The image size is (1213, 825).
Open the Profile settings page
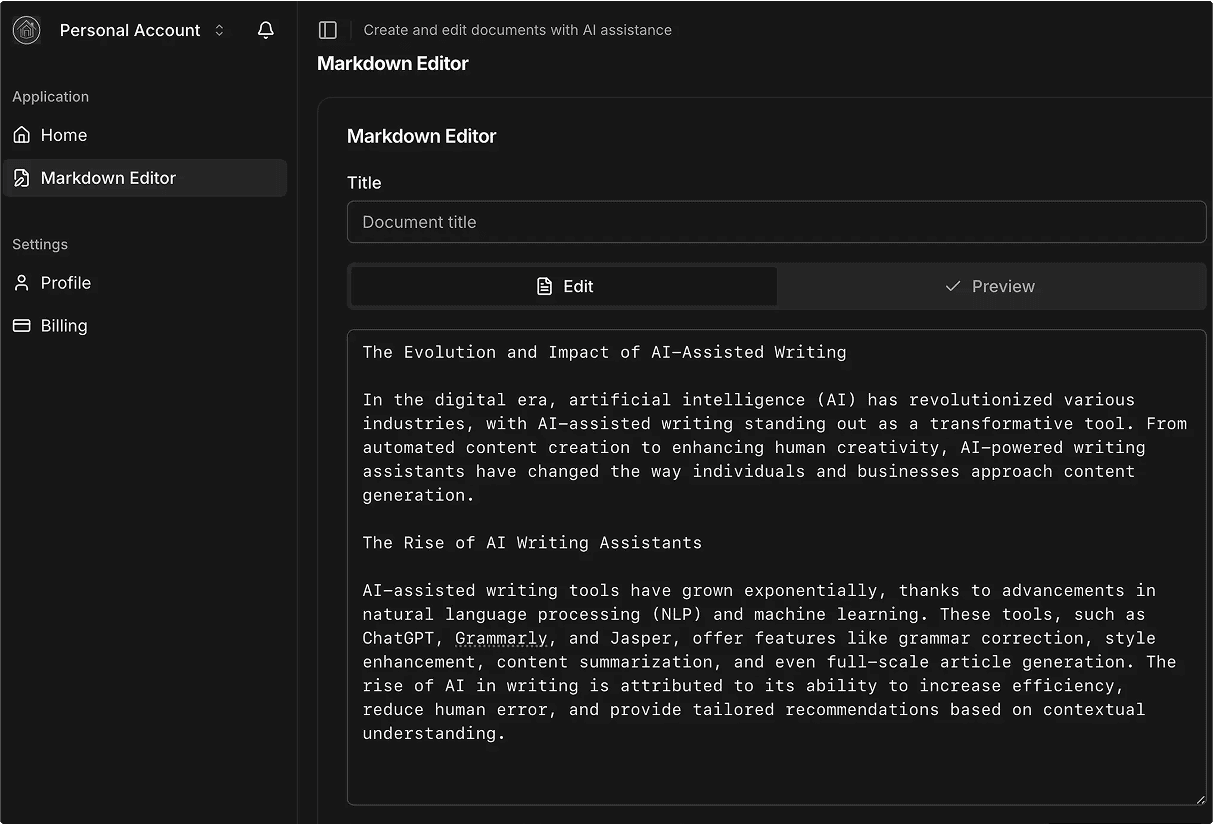145,283
